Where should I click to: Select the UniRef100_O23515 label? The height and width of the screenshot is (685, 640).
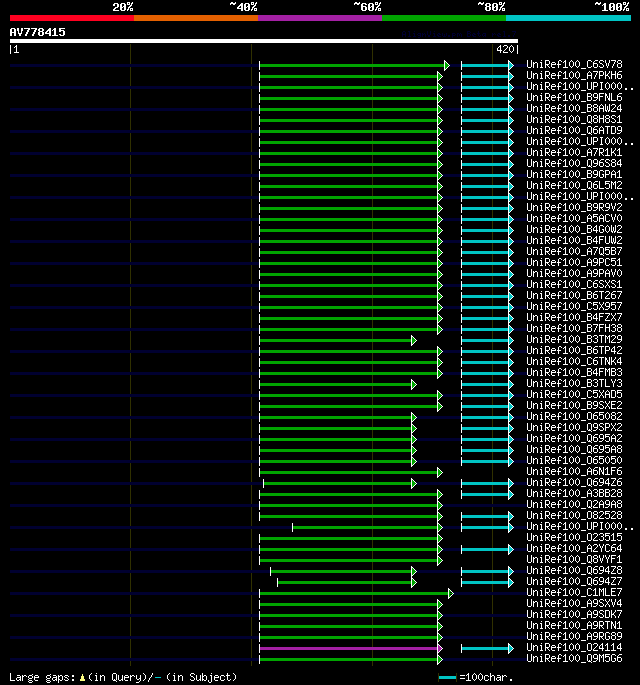[x=574, y=537]
